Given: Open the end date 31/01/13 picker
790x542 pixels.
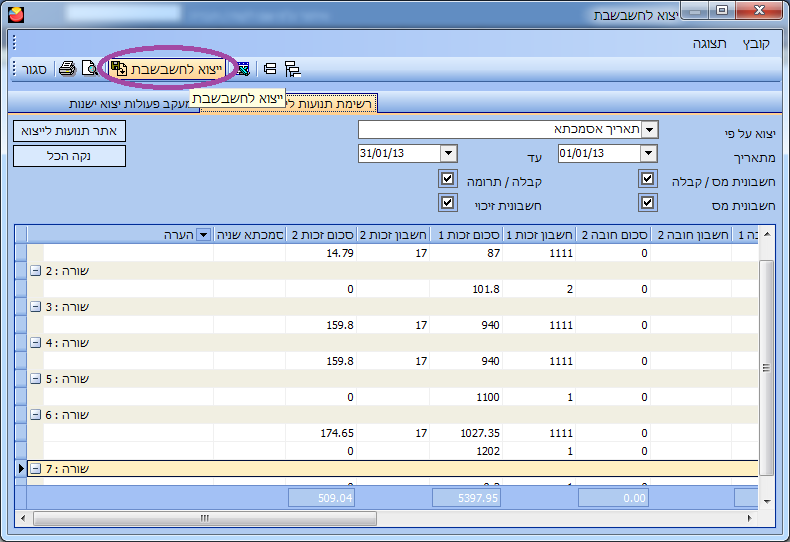Looking at the screenshot, I should pos(447,153).
